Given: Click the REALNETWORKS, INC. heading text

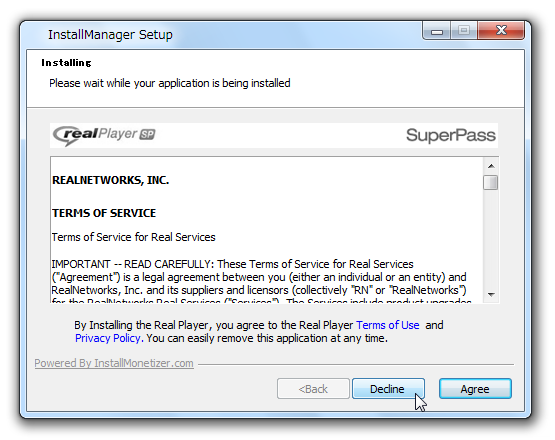Looking at the screenshot, I should tap(110, 180).
